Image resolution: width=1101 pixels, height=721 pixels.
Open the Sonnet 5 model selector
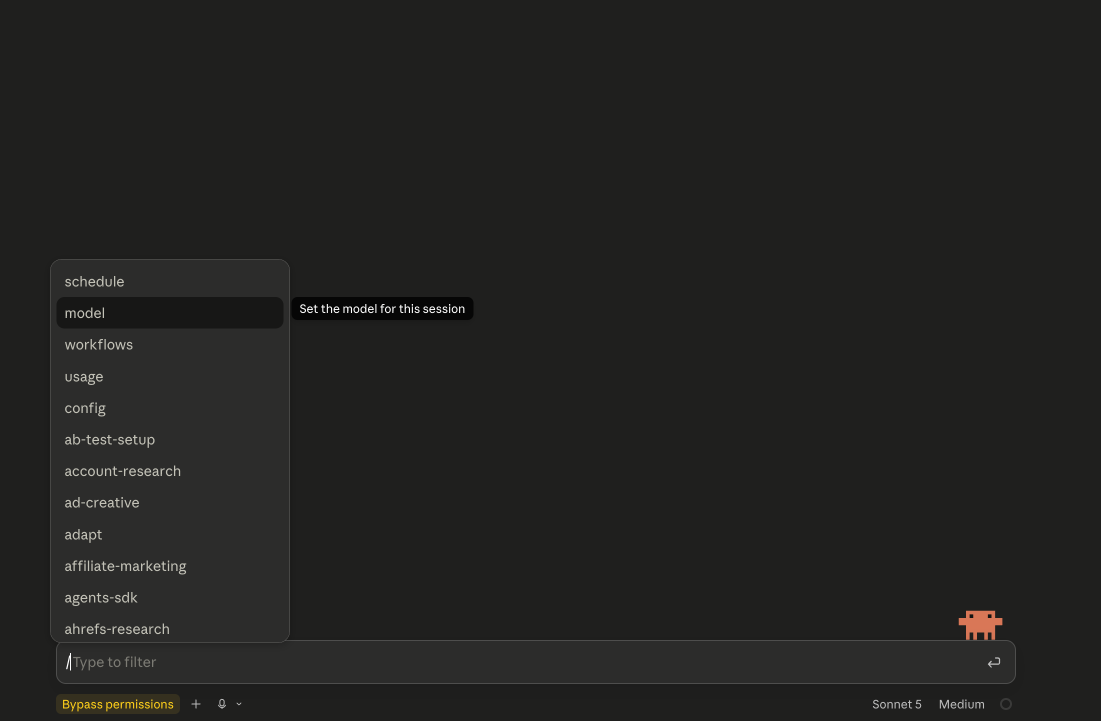897,704
